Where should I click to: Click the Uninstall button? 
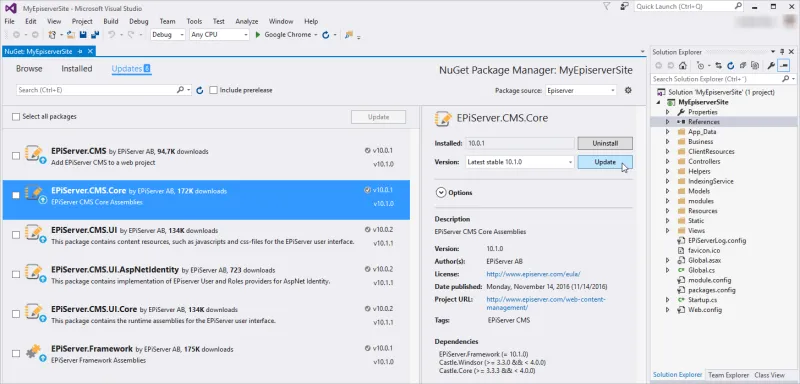coord(605,143)
